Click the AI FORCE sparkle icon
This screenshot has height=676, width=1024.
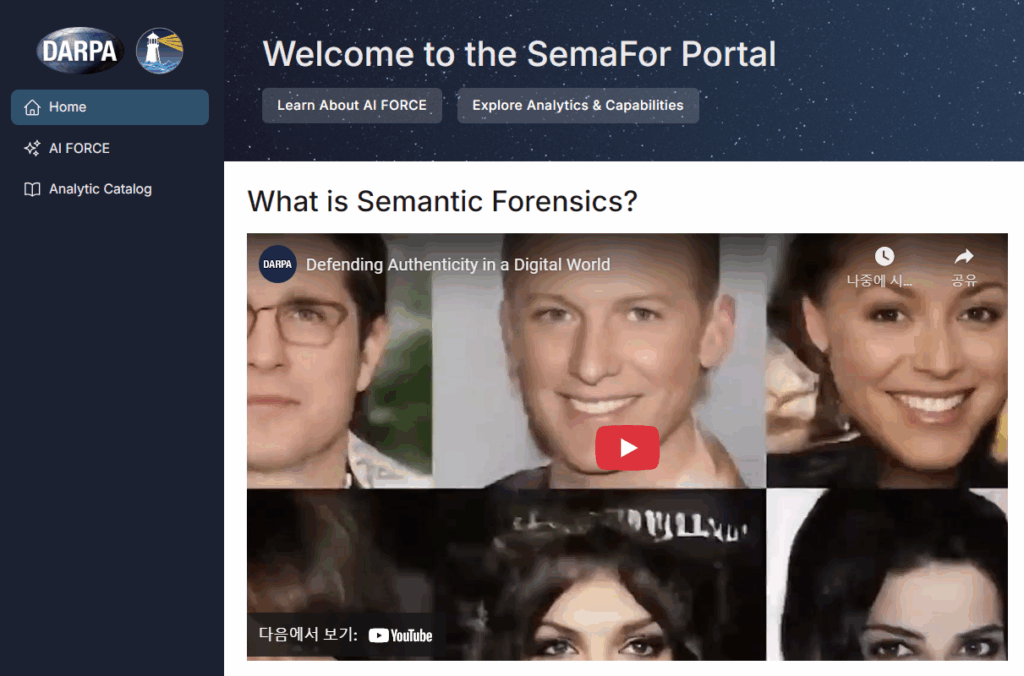[x=32, y=148]
